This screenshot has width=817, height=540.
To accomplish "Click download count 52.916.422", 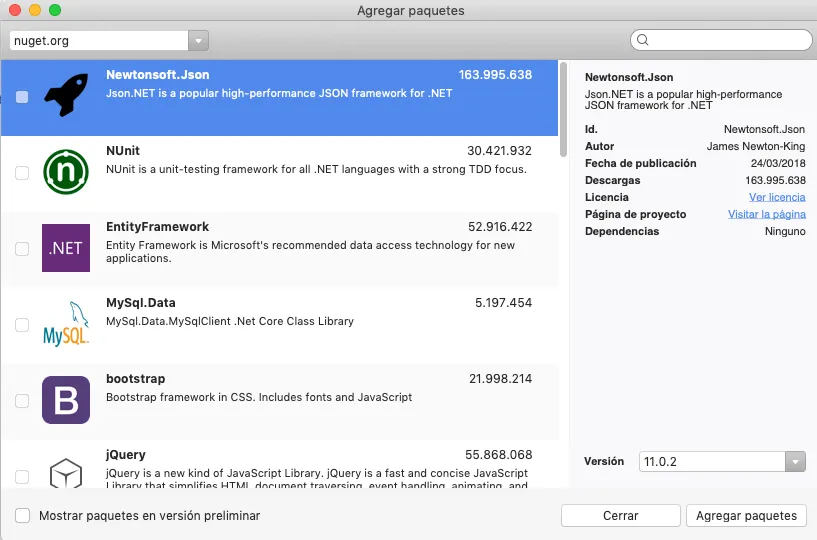I will 500,227.
